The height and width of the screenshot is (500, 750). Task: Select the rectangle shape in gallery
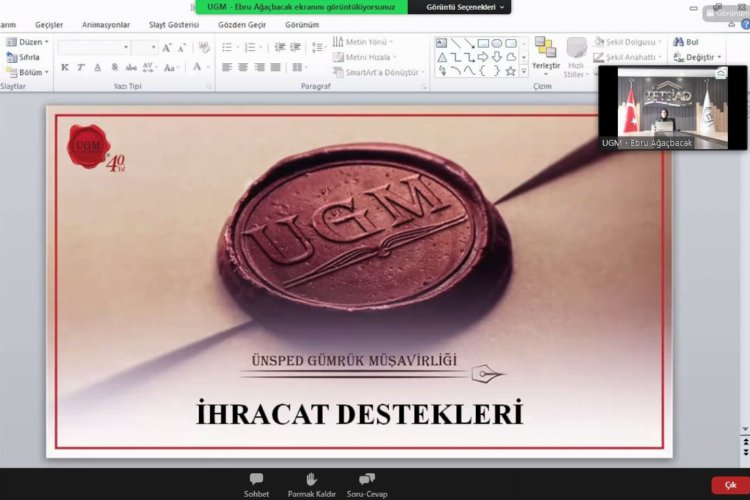483,43
